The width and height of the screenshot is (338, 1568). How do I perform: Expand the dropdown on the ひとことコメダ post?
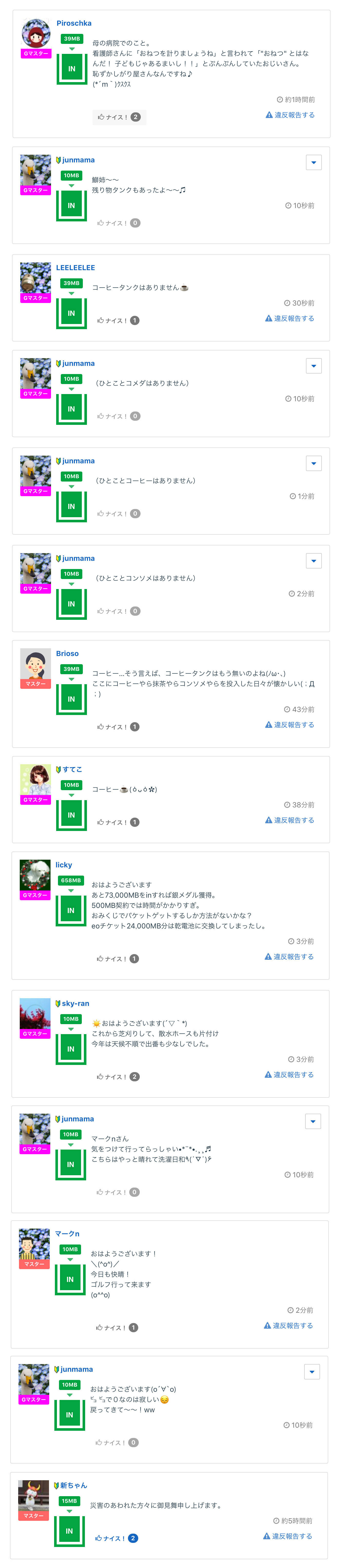[313, 366]
